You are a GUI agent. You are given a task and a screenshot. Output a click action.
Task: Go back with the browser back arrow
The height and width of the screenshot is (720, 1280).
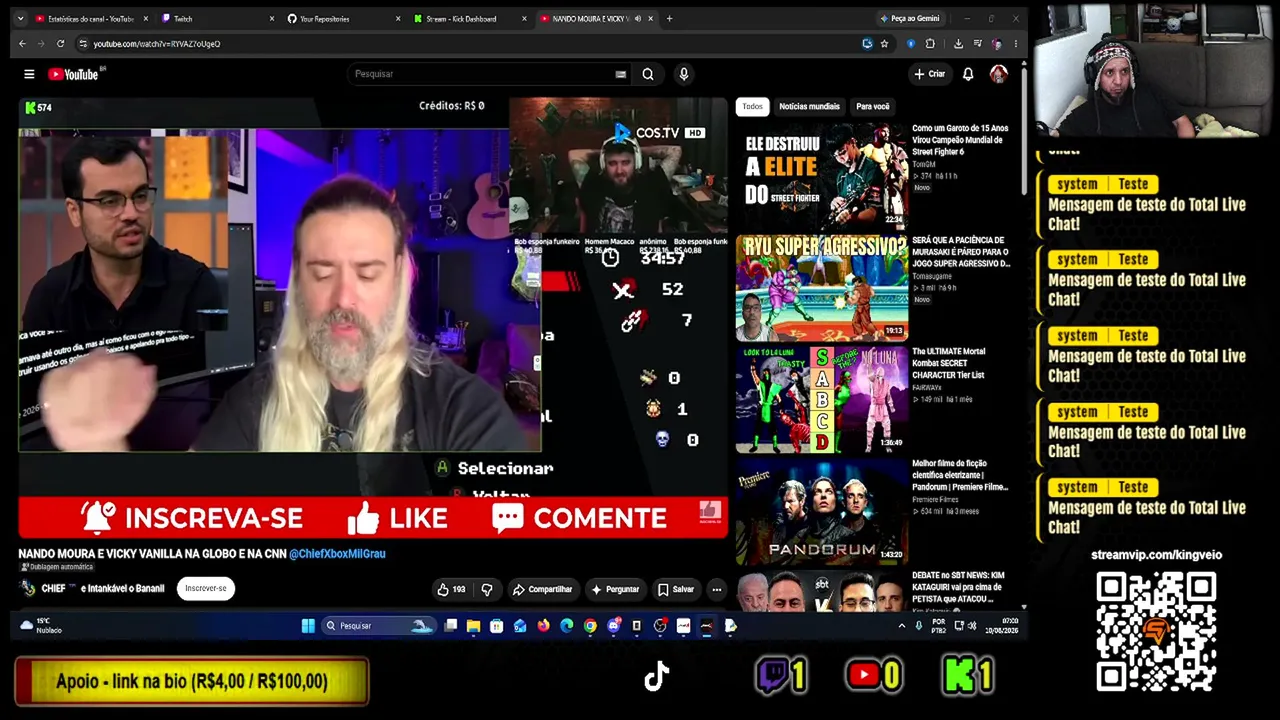point(22,44)
